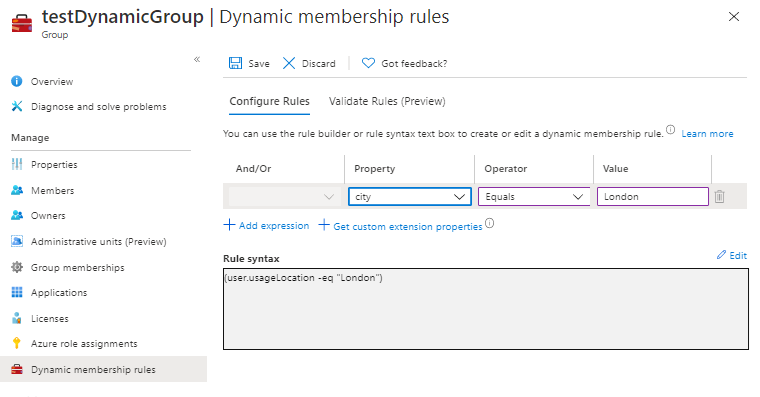
Task: Open the Operator dropdown showing Equals
Action: pos(534,196)
